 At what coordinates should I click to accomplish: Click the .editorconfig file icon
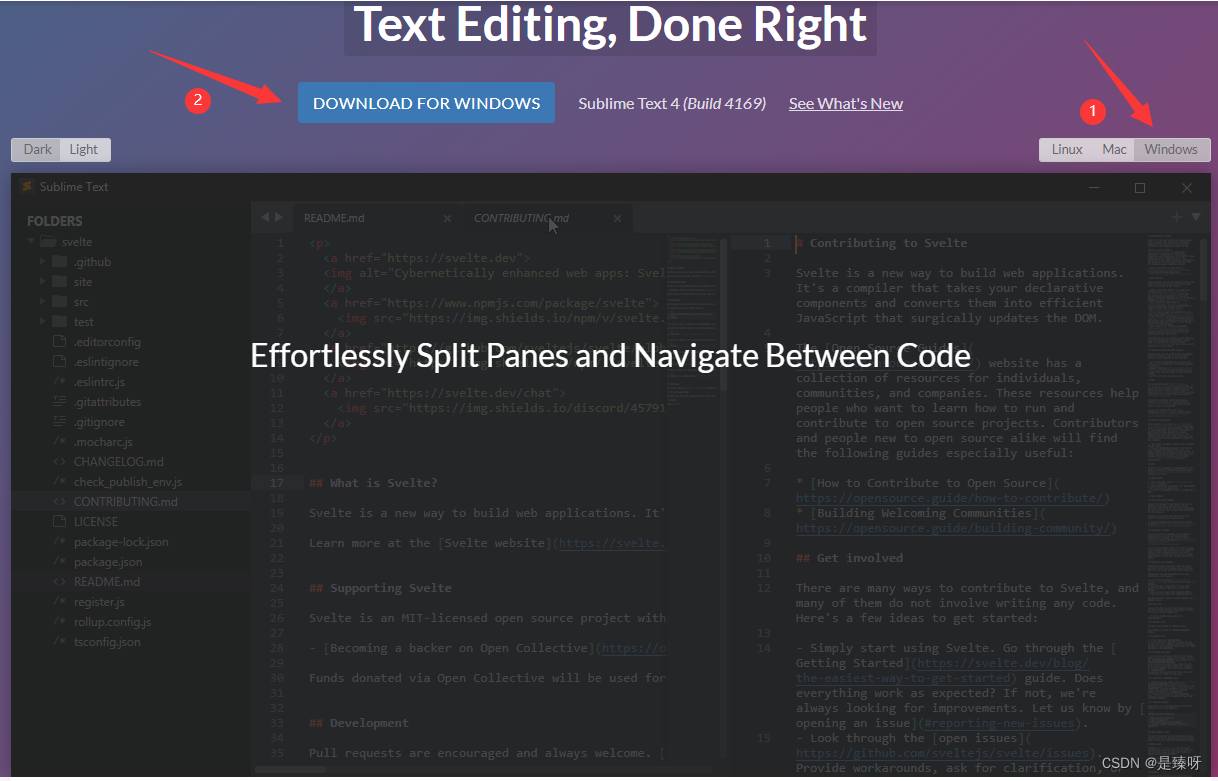click(59, 342)
